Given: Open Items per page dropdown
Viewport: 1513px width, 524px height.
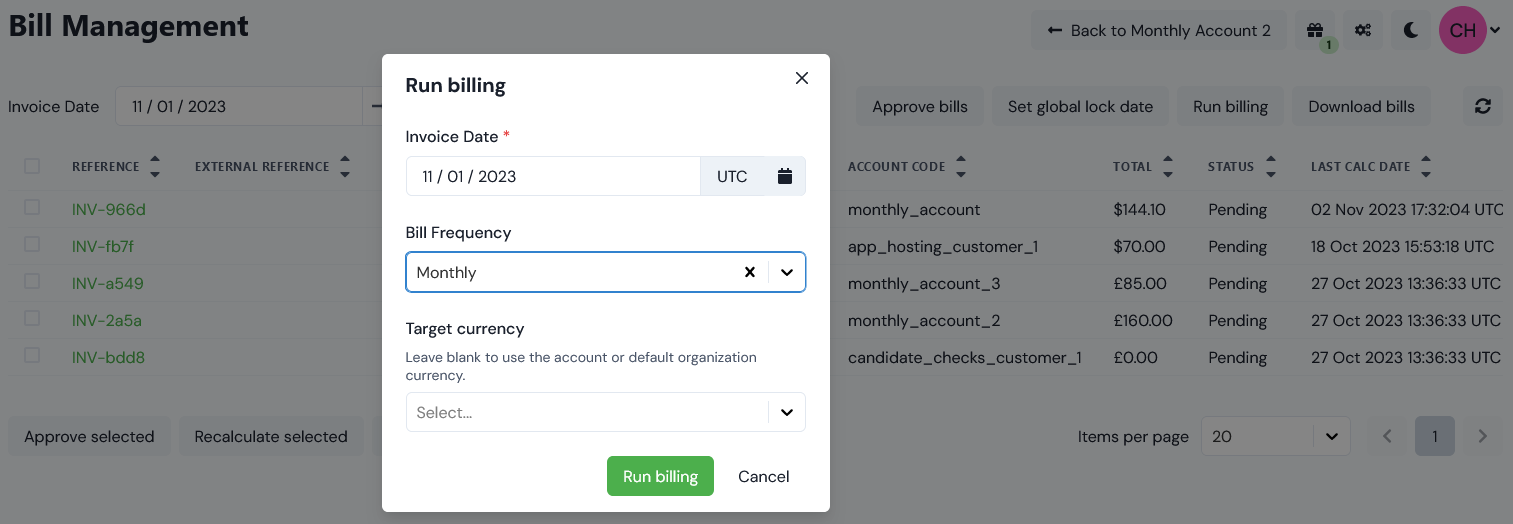Looking at the screenshot, I should pos(1275,437).
